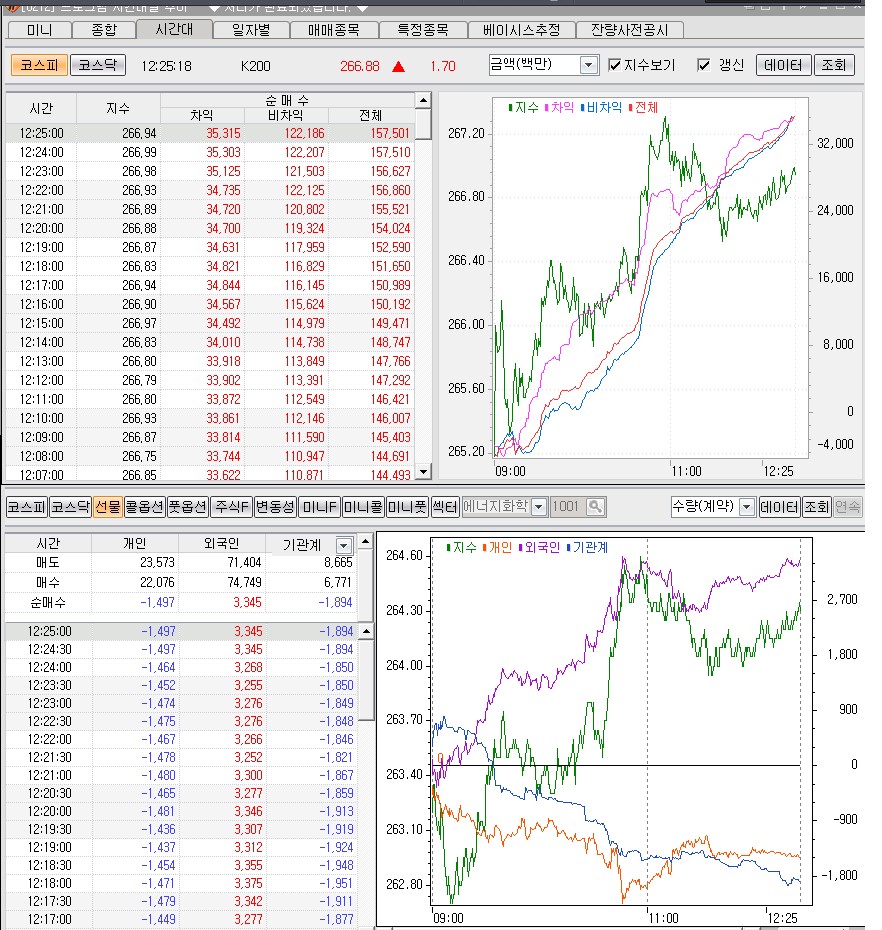Choose the 변동성 market button
This screenshot has width=882, height=930.
[275, 507]
